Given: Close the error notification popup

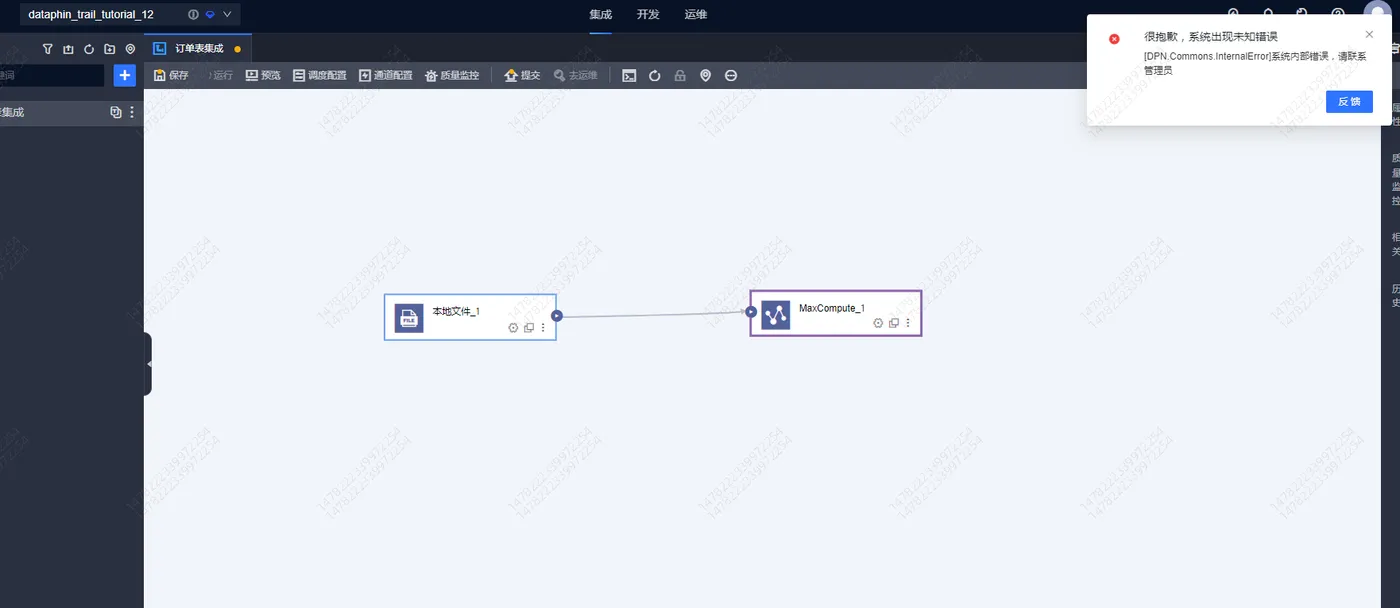Looking at the screenshot, I should pyautogui.click(x=1369, y=34).
